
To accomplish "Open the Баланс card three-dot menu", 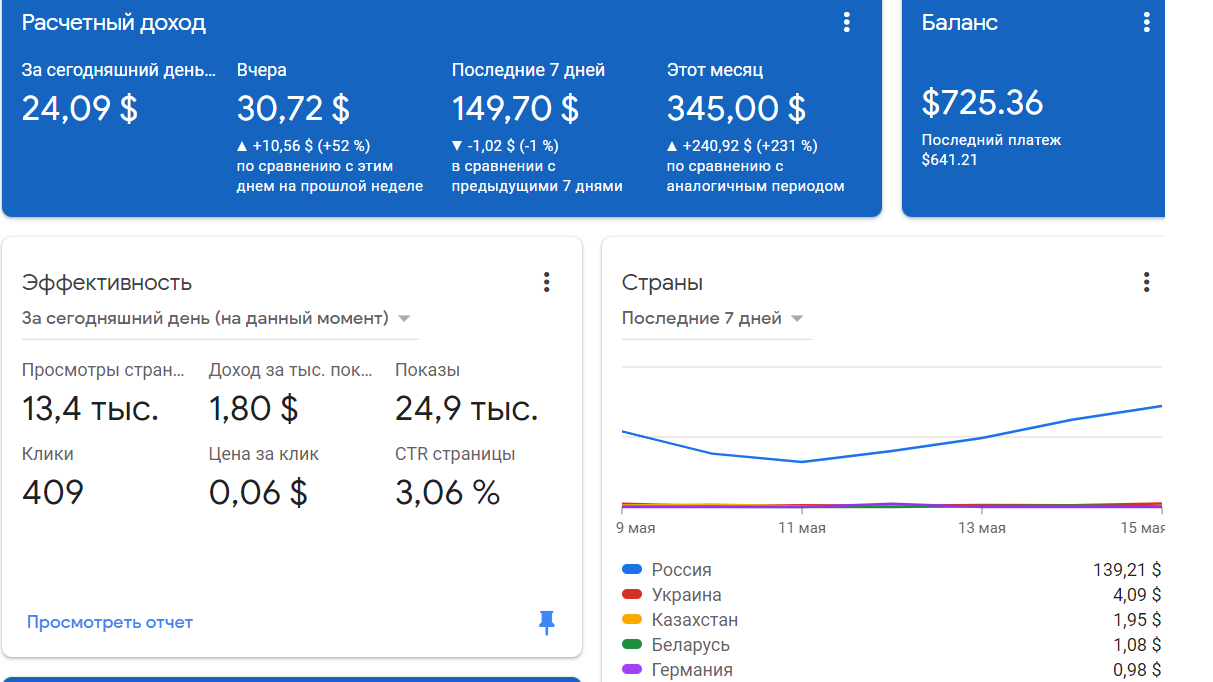I will 1146,22.
